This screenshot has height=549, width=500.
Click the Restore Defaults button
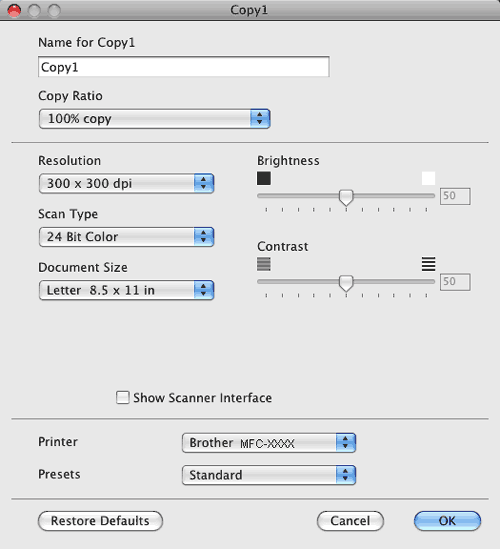pyautogui.click(x=100, y=521)
